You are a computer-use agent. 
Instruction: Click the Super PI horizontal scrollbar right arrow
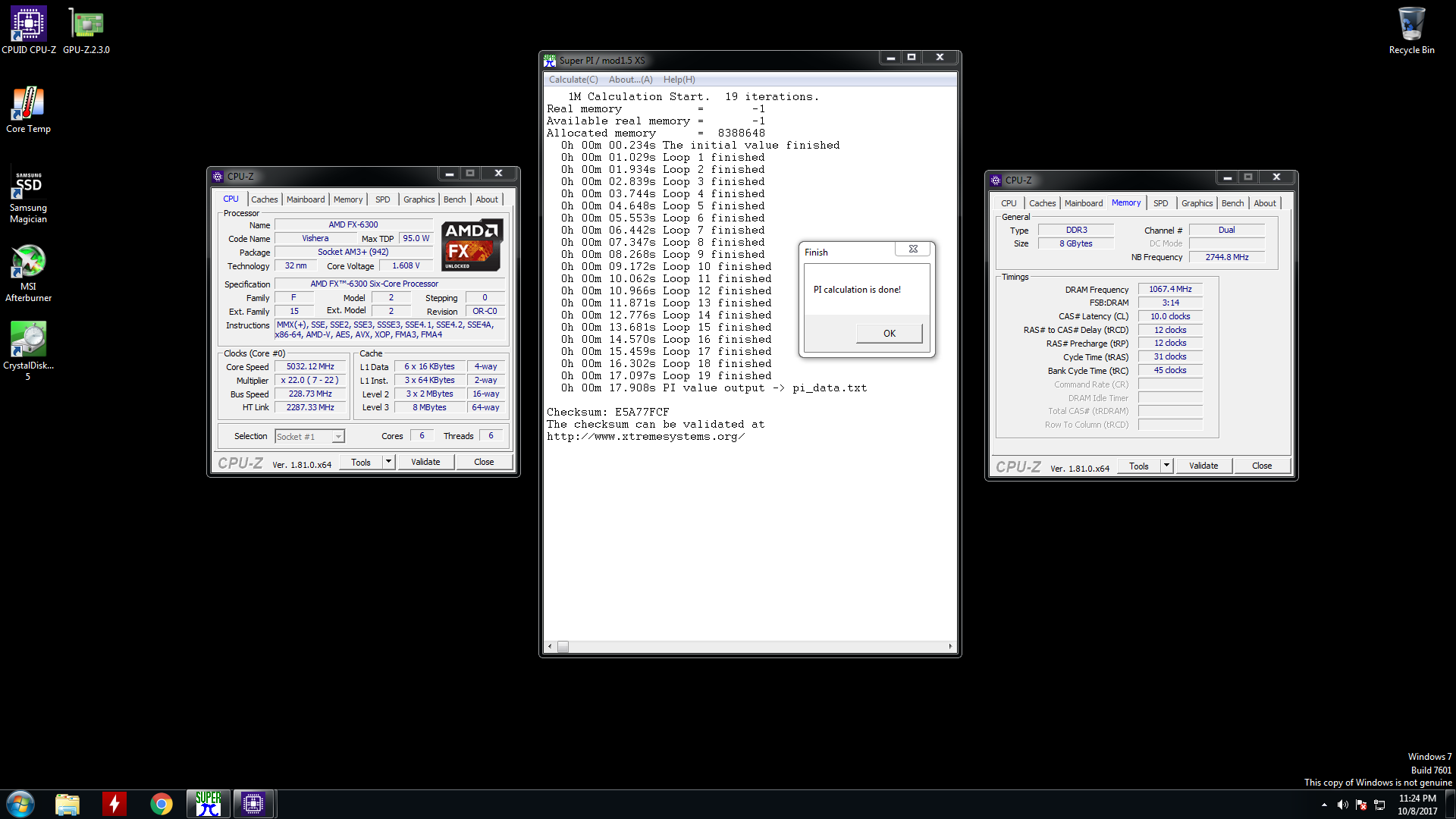click(950, 647)
